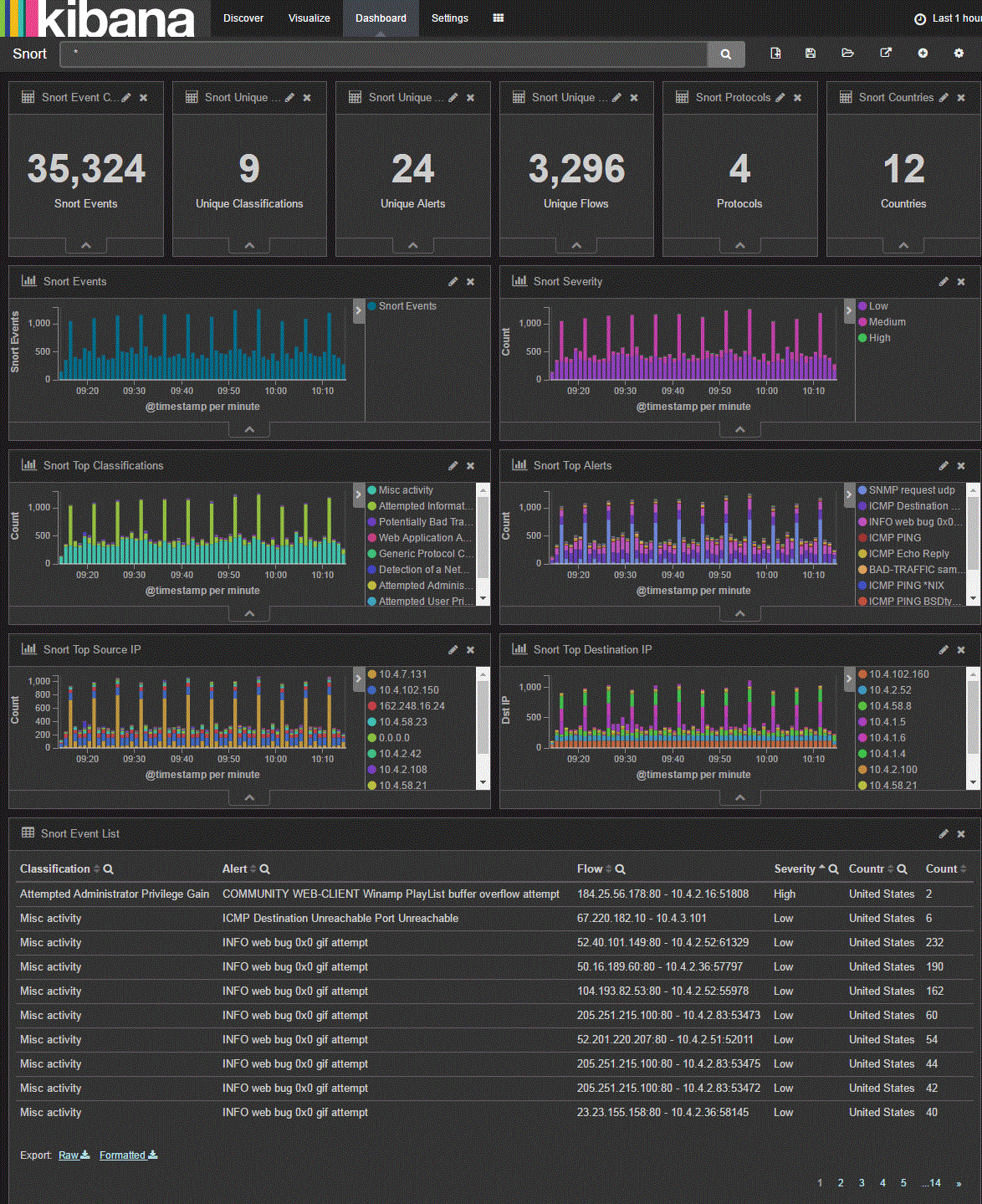The image size is (982, 1204).
Task: Remove the Snort Event List panel
Action: [x=961, y=834]
